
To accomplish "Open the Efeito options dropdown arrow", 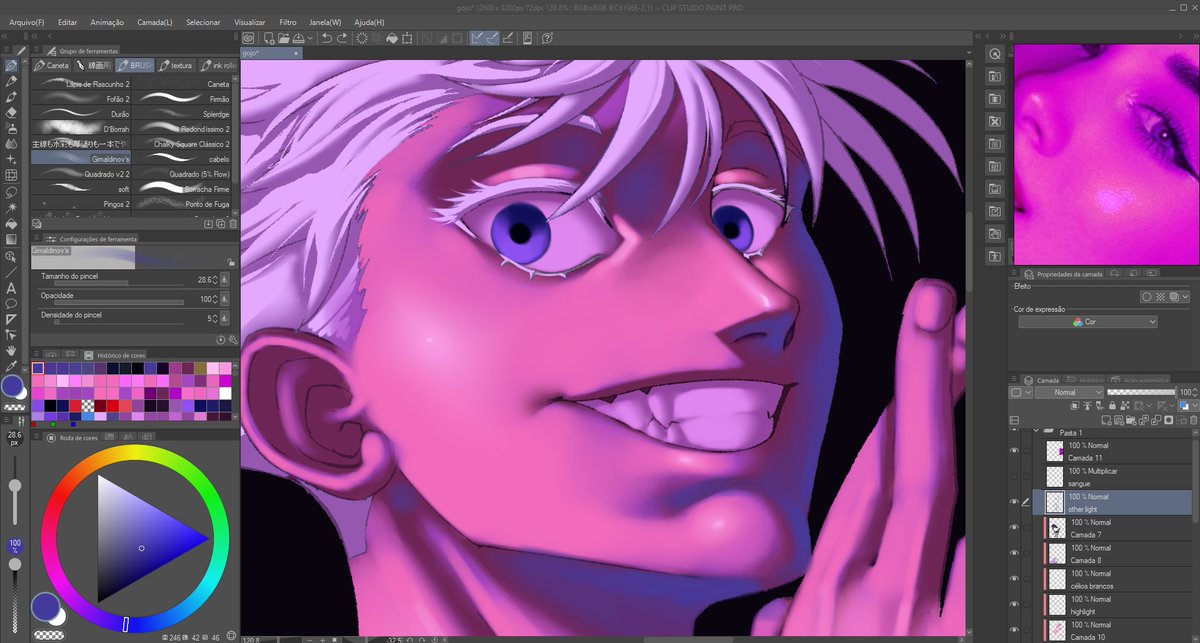I will (x=1187, y=296).
